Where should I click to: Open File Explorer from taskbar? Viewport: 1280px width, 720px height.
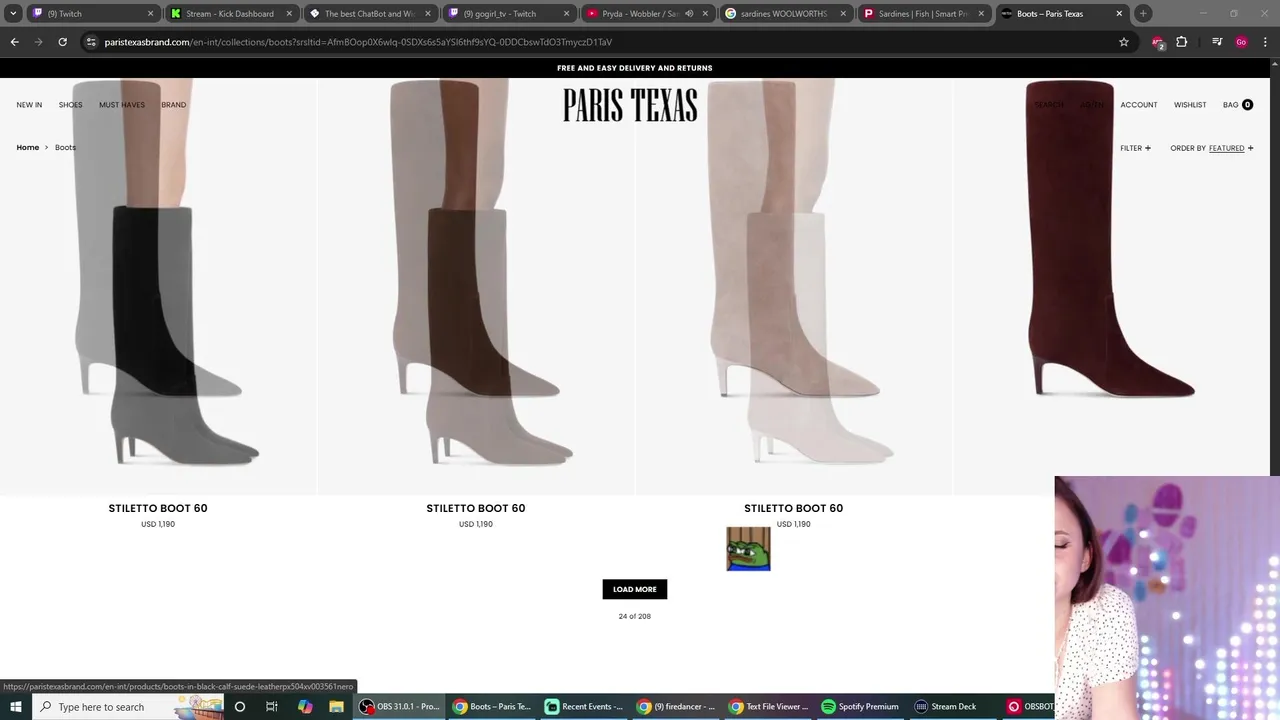(x=337, y=706)
